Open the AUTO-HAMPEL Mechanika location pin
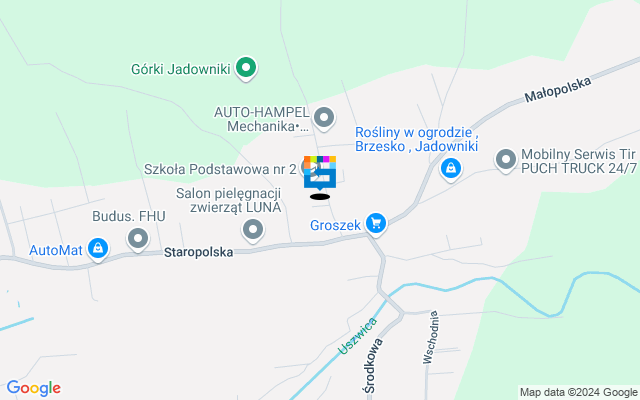The height and width of the screenshot is (400, 640). [324, 118]
